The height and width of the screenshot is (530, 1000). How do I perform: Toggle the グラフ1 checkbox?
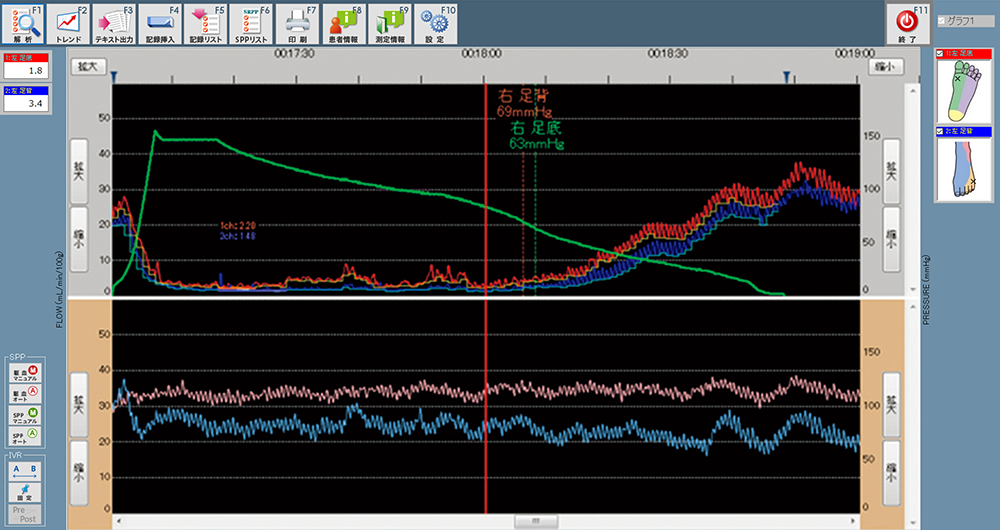tap(940, 21)
